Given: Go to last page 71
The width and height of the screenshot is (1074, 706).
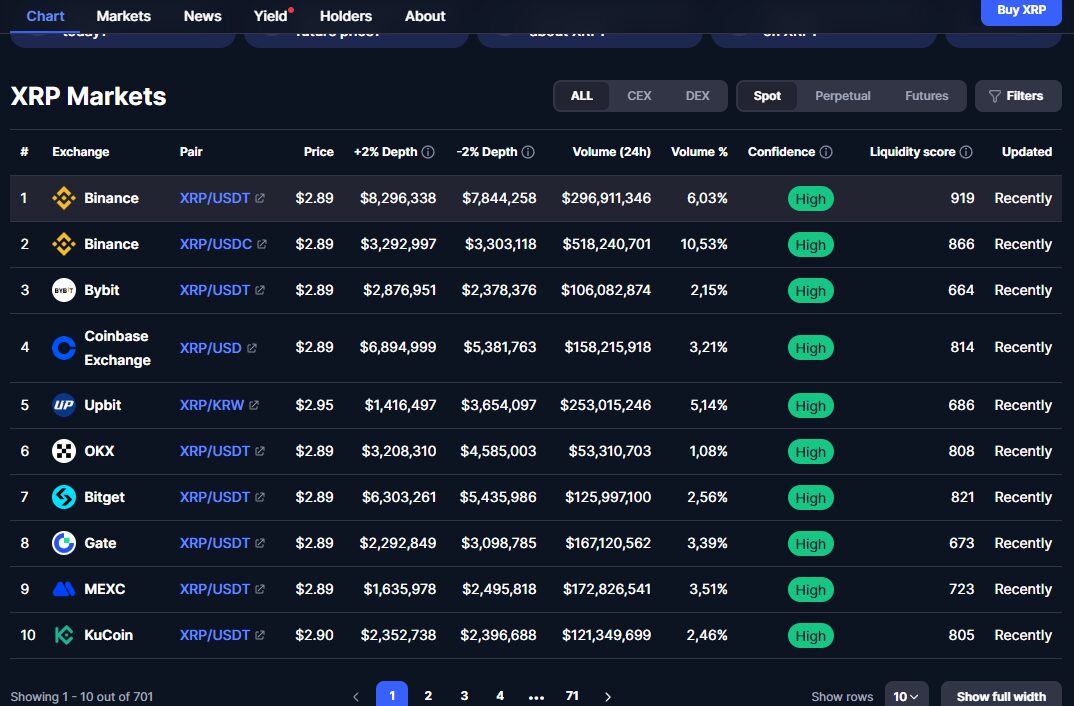Looking at the screenshot, I should pos(572,696).
